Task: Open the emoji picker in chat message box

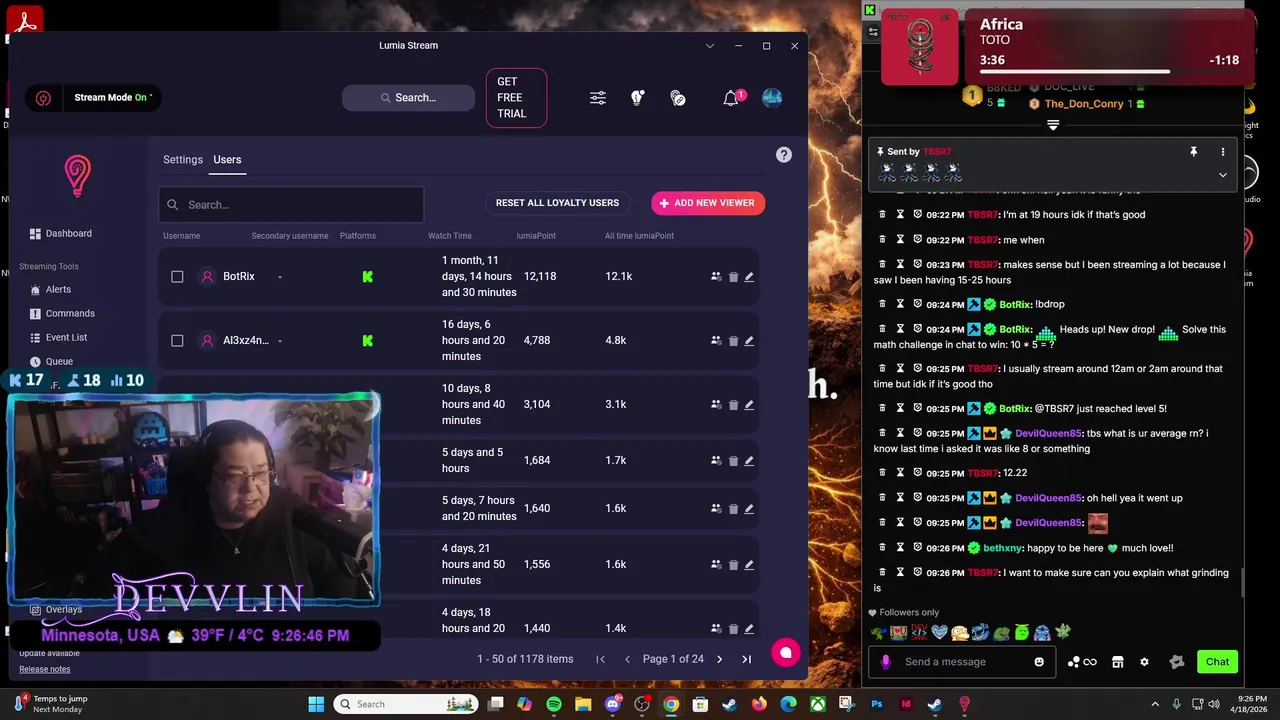Action: tap(1039, 662)
